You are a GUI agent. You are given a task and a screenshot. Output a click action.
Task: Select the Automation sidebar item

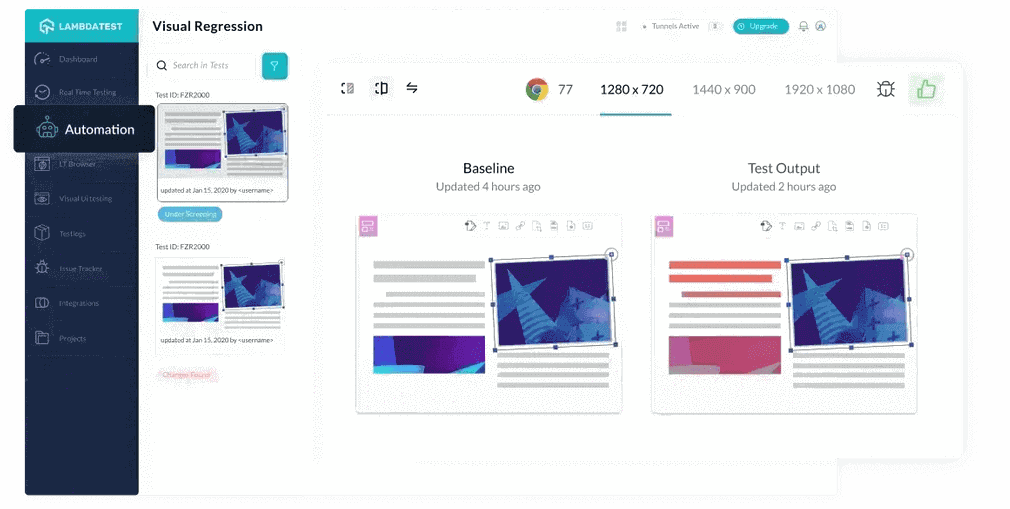point(84,129)
